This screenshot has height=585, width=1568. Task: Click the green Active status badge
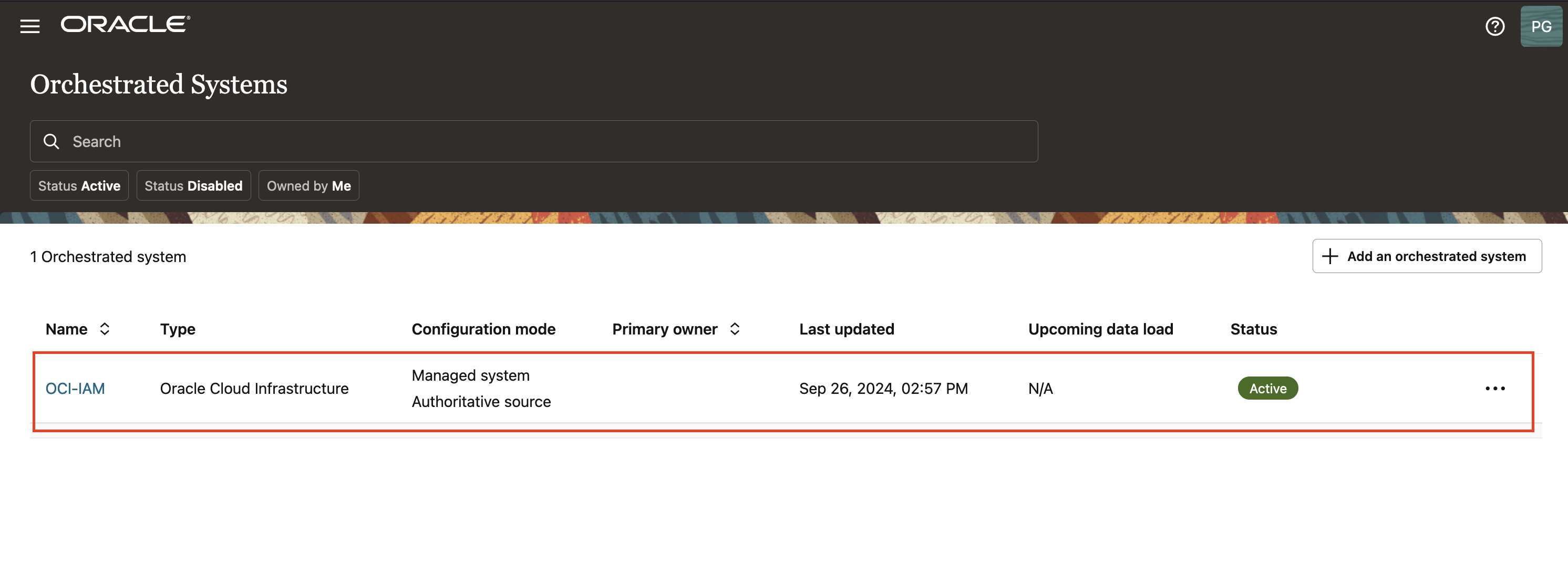coord(1267,388)
